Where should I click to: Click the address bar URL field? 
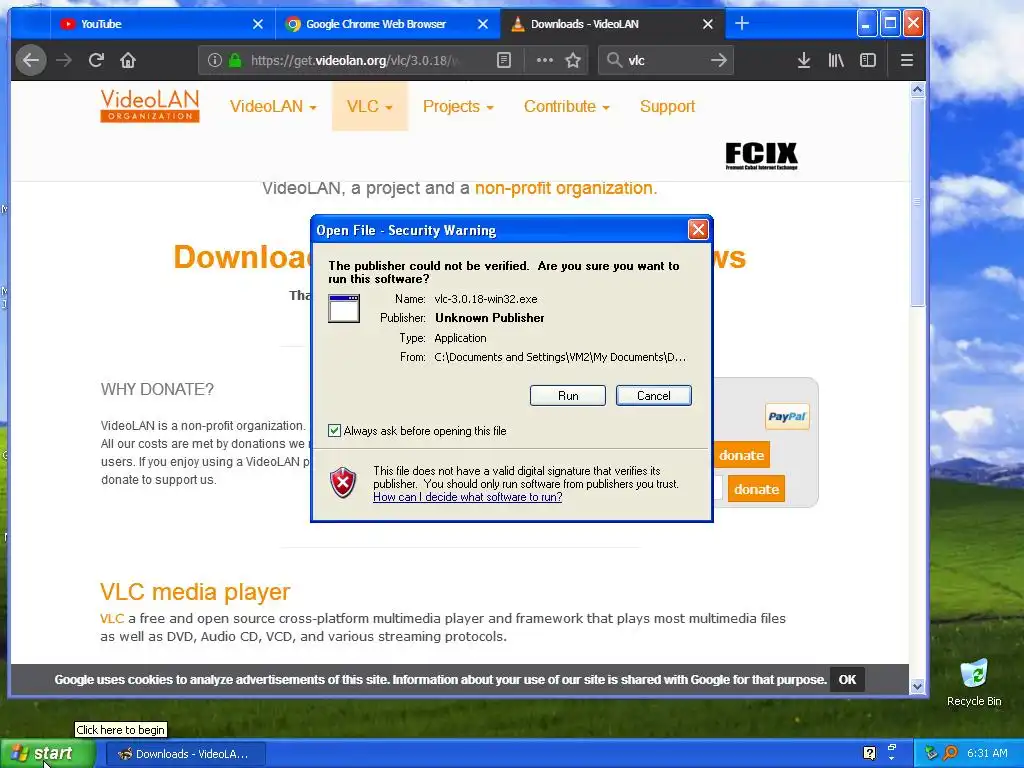[356, 60]
